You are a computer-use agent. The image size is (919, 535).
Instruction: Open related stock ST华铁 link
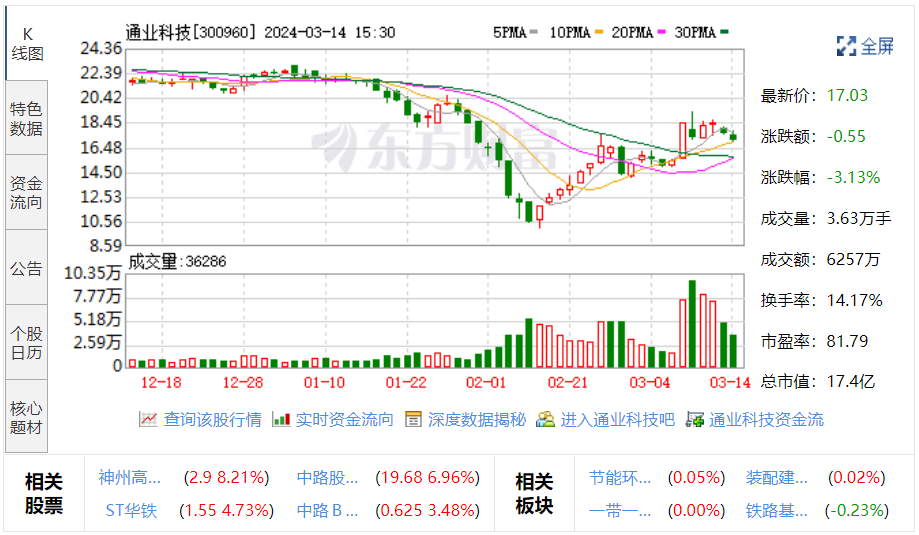[x=131, y=510]
